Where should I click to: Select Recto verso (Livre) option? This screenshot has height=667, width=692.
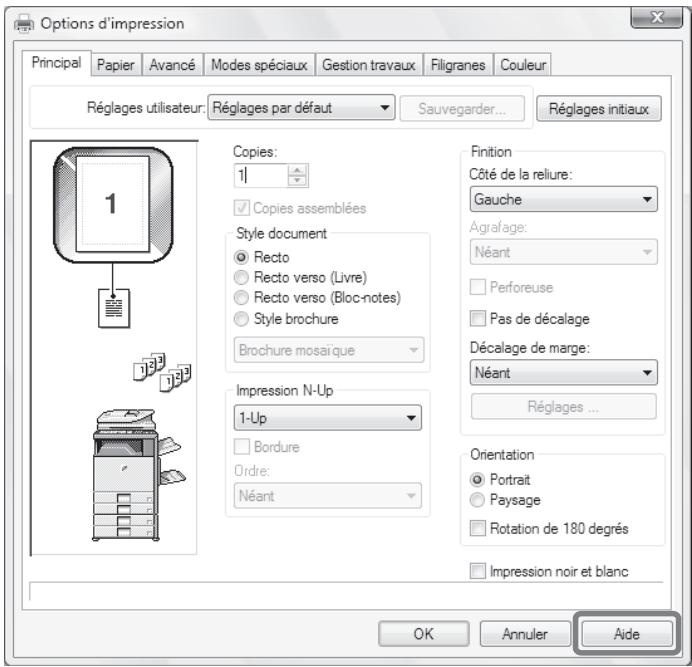click(241, 277)
